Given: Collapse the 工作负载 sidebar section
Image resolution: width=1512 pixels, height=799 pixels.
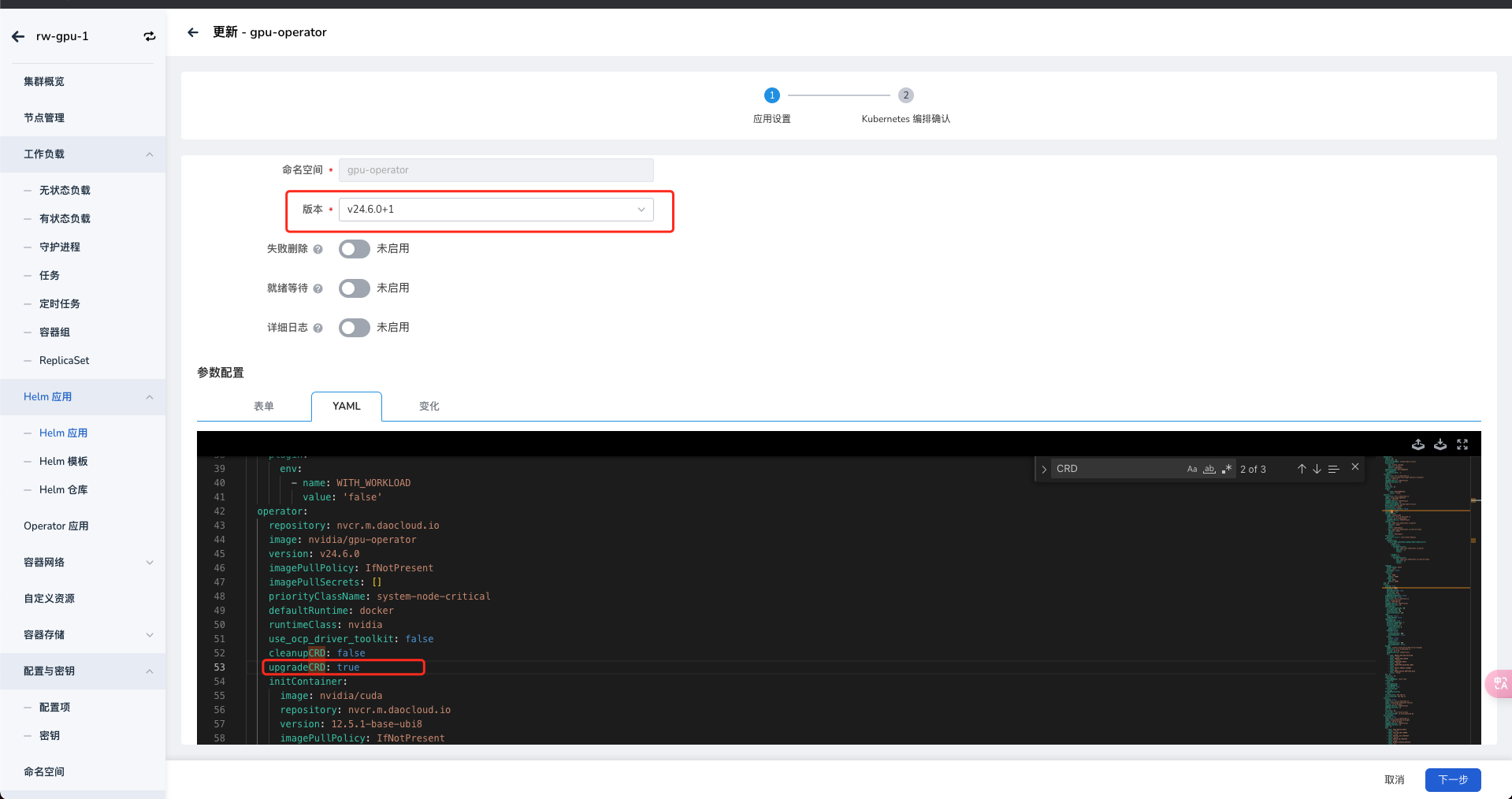Looking at the screenshot, I should [150, 154].
